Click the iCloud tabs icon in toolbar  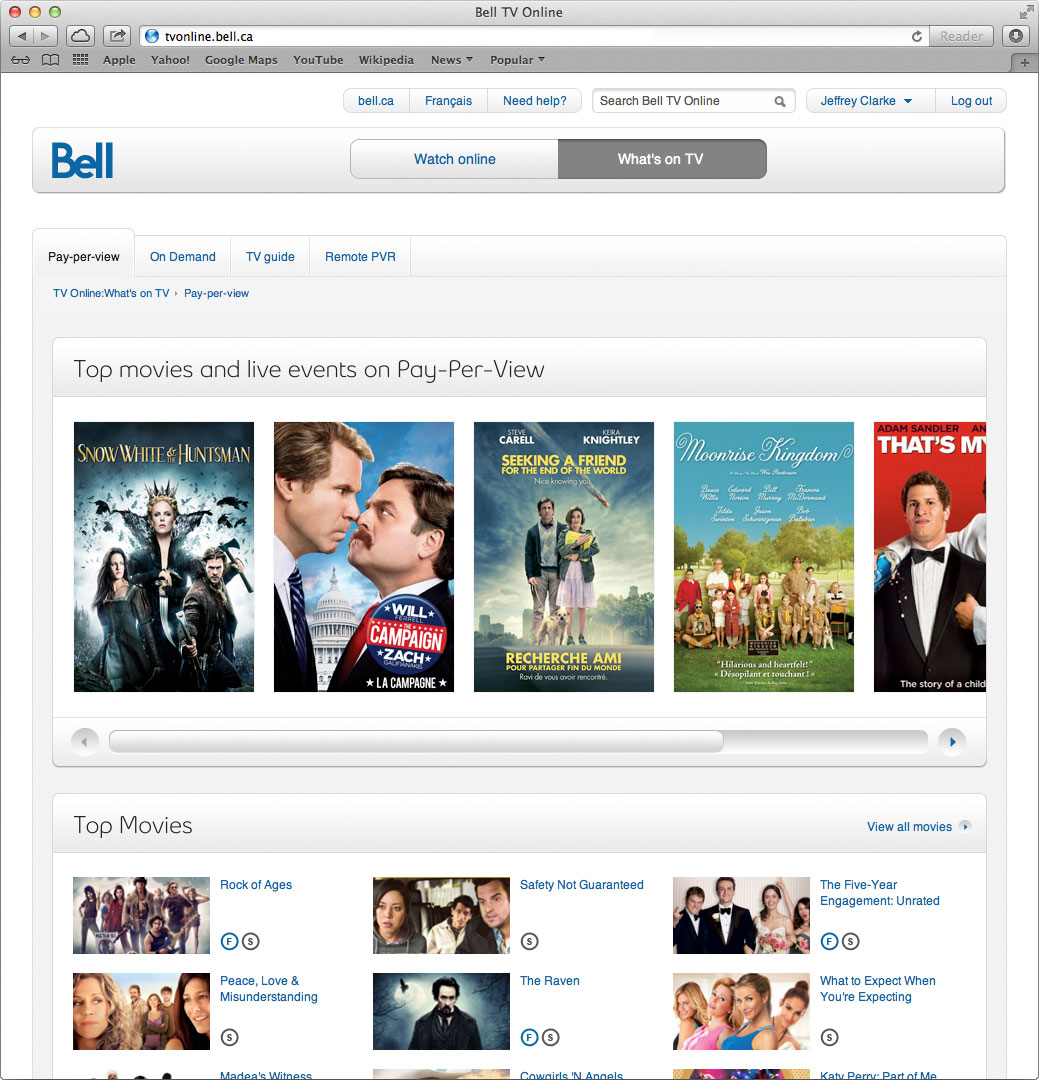pos(81,36)
